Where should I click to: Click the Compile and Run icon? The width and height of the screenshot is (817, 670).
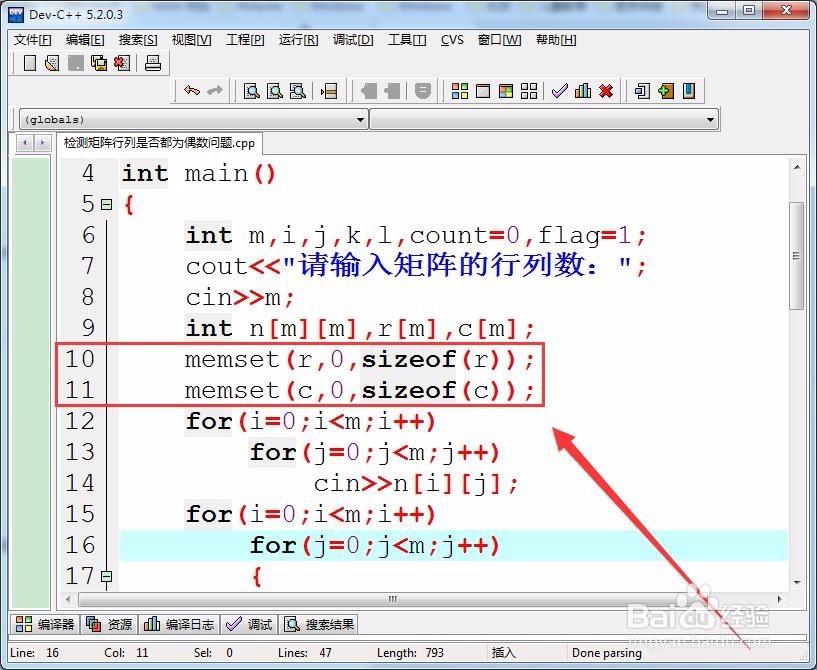[x=506, y=91]
